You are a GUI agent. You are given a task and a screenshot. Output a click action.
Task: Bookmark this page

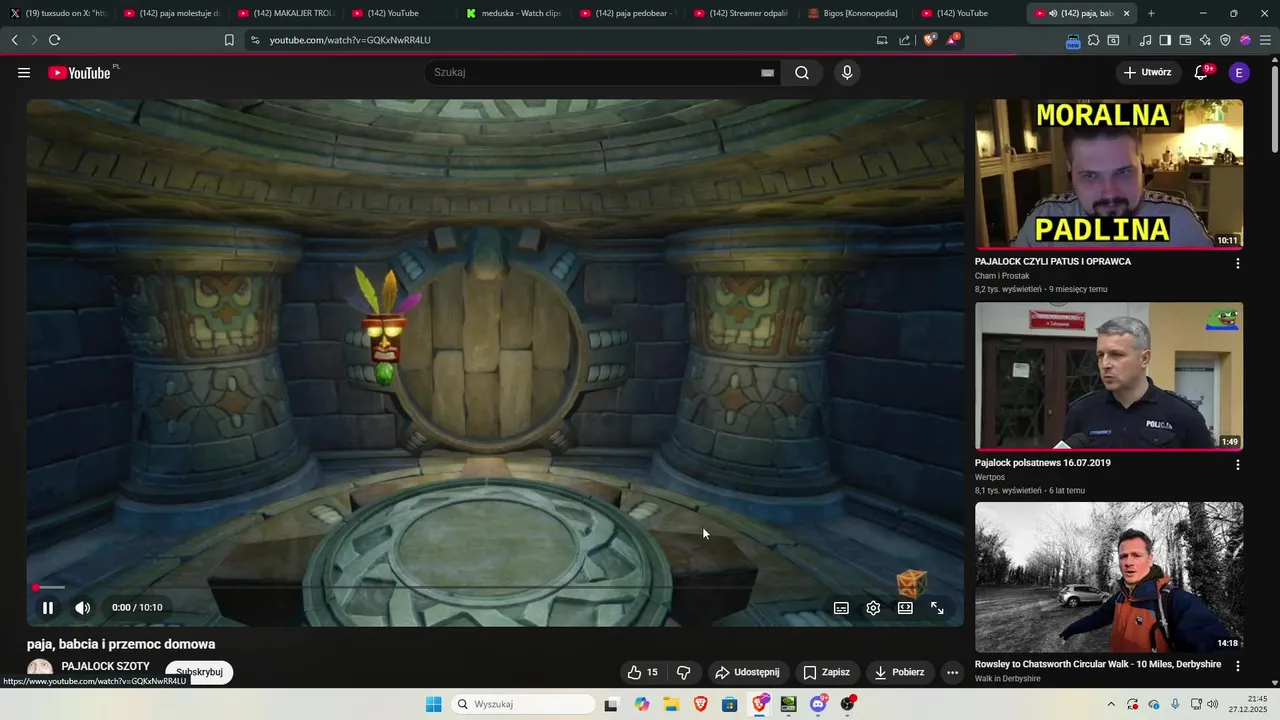229,40
